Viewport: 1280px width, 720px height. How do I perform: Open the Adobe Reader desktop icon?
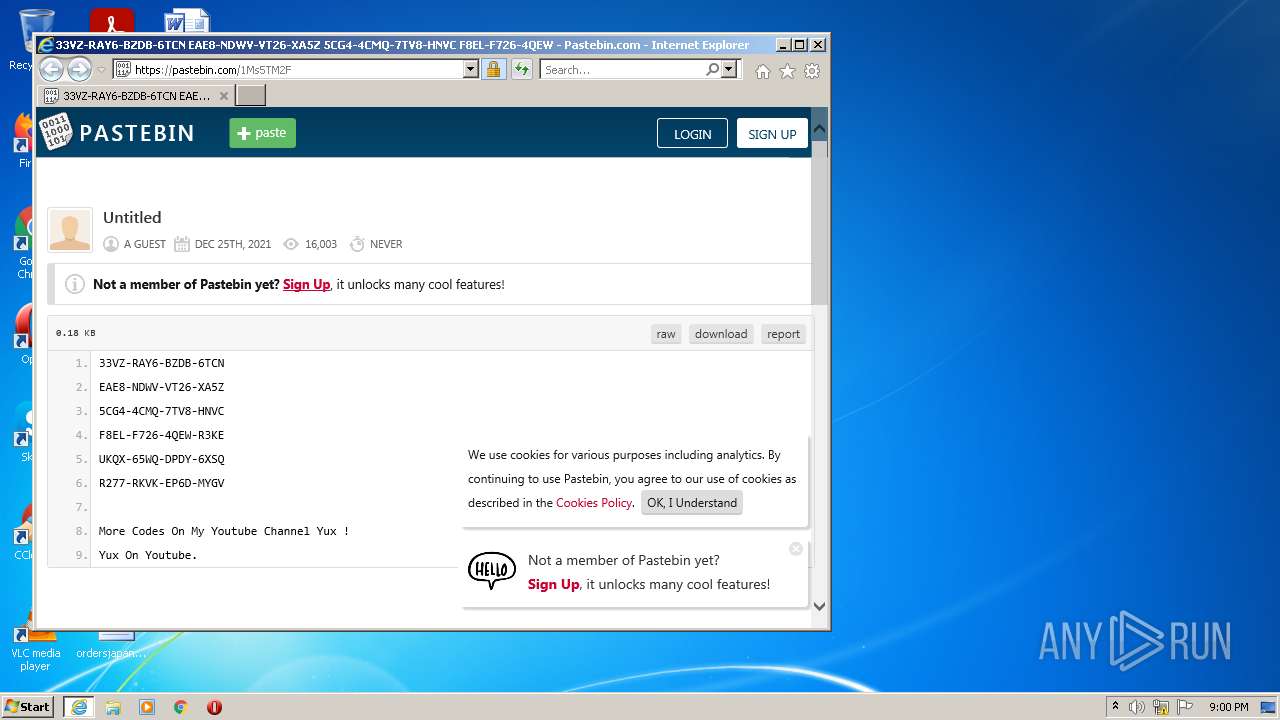(112, 22)
